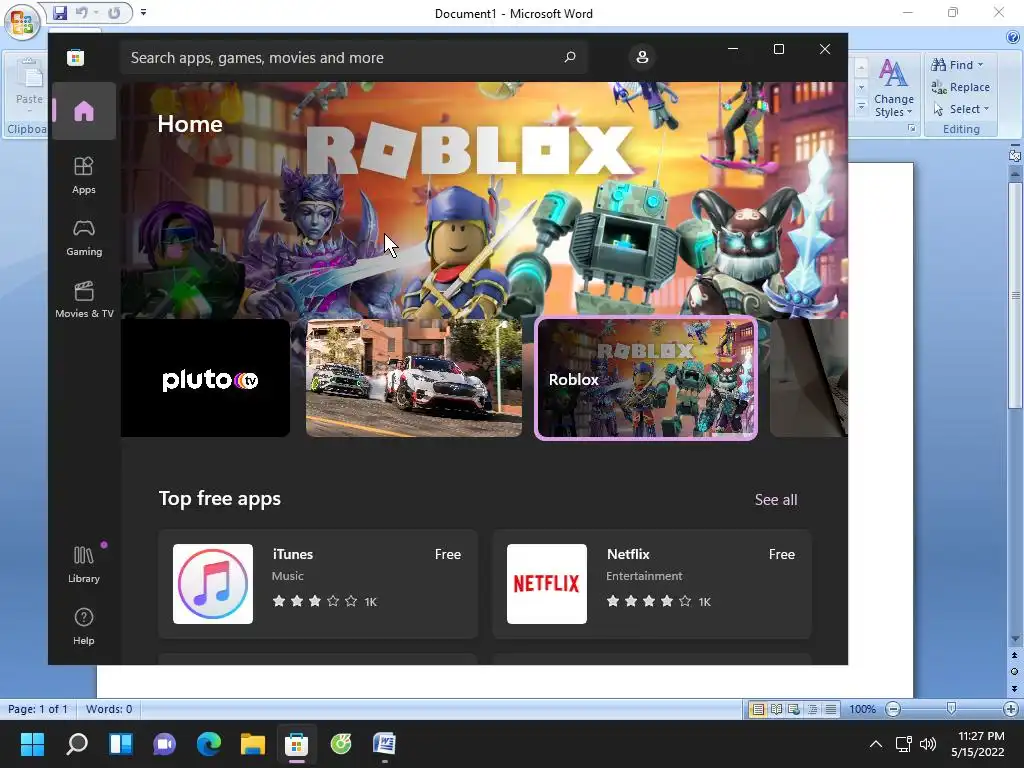Open the user account profile icon
The height and width of the screenshot is (768, 1024).
tap(642, 57)
